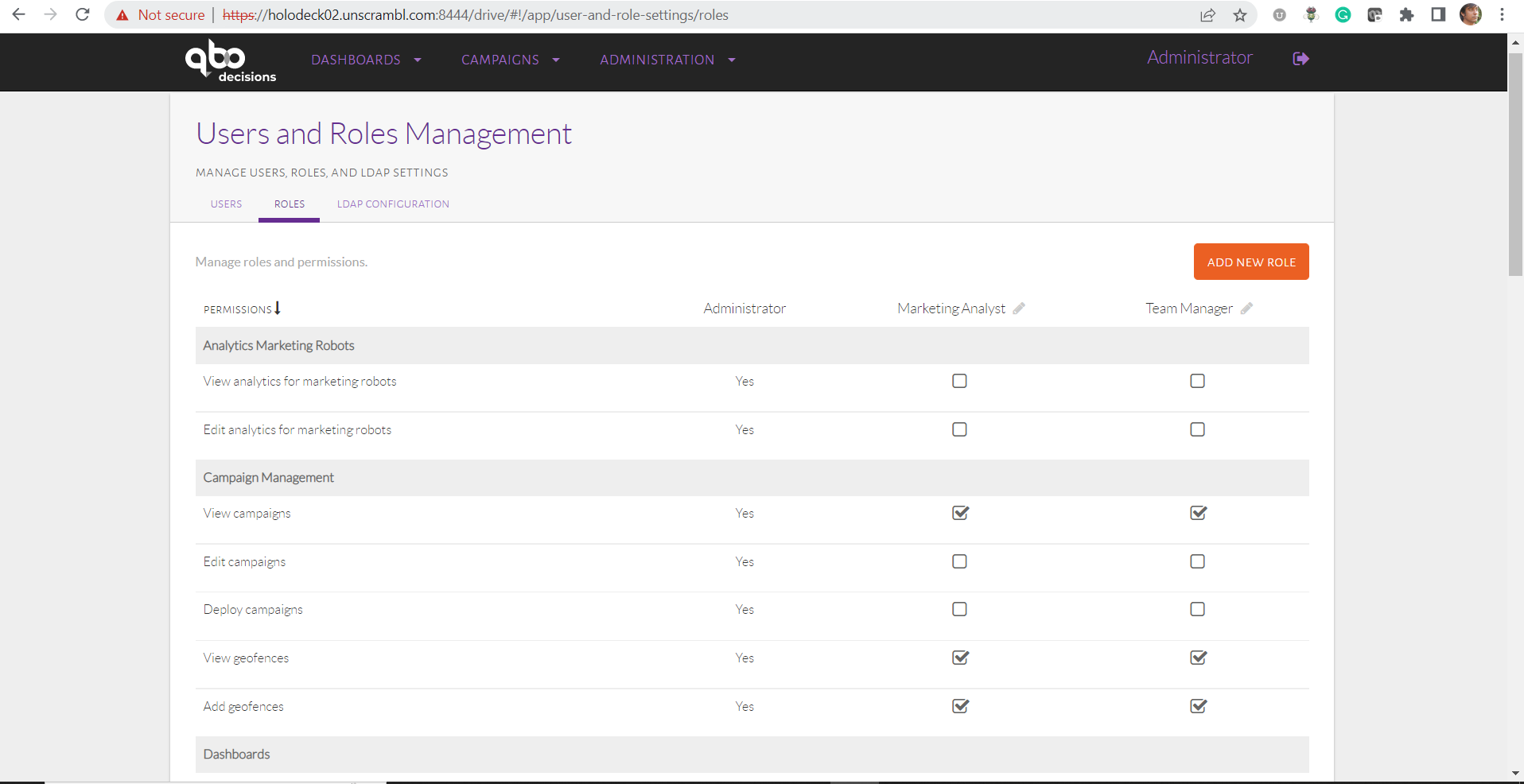Click the Analytics Marketing Robots section header
Viewport: 1524px width, 784px height.
pos(752,346)
